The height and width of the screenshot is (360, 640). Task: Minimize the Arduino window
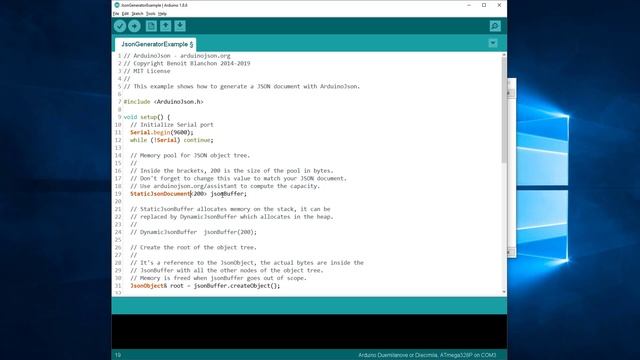point(469,5)
